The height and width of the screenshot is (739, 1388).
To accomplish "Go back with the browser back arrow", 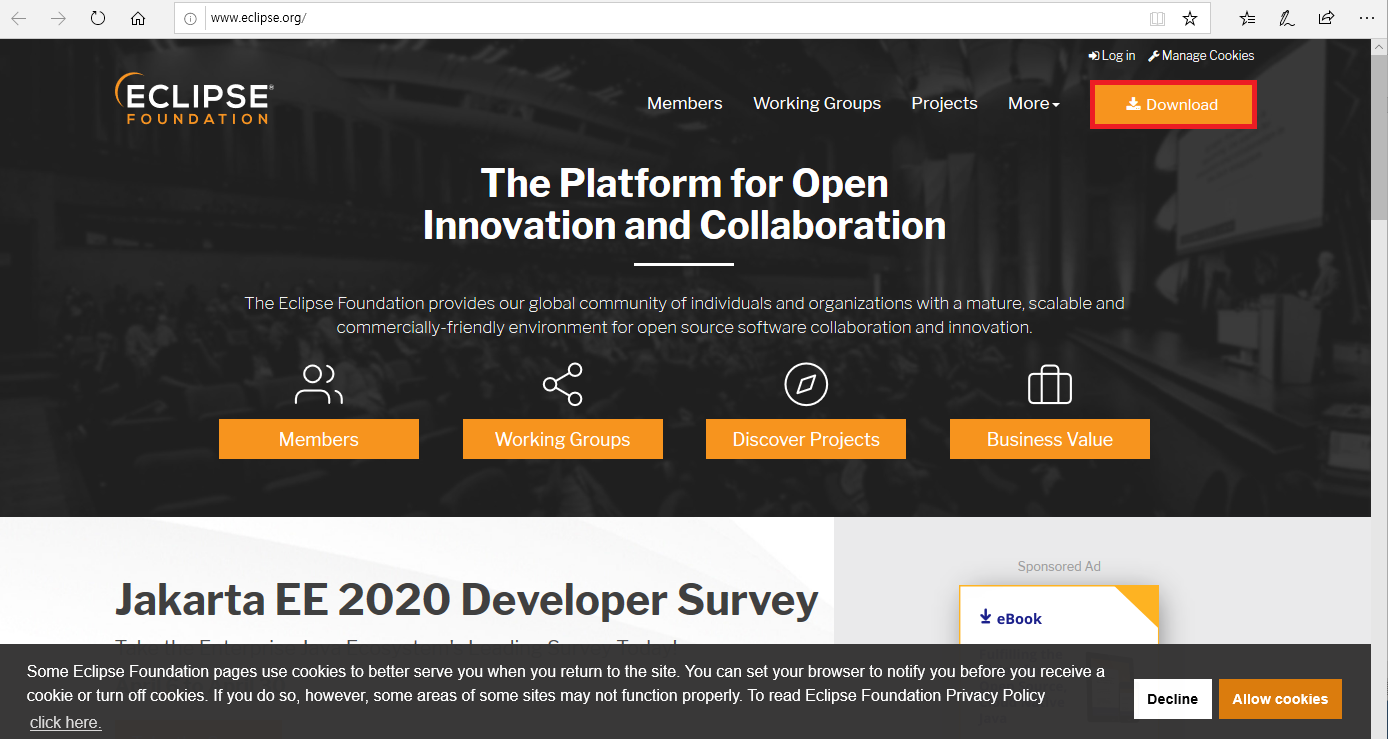I will (18, 18).
